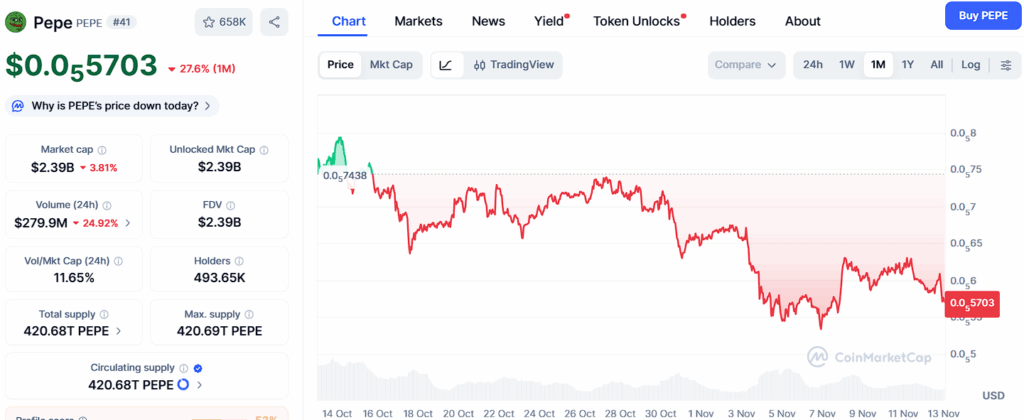Click the chart settings sliders icon
The height and width of the screenshot is (420, 1024).
point(1005,65)
